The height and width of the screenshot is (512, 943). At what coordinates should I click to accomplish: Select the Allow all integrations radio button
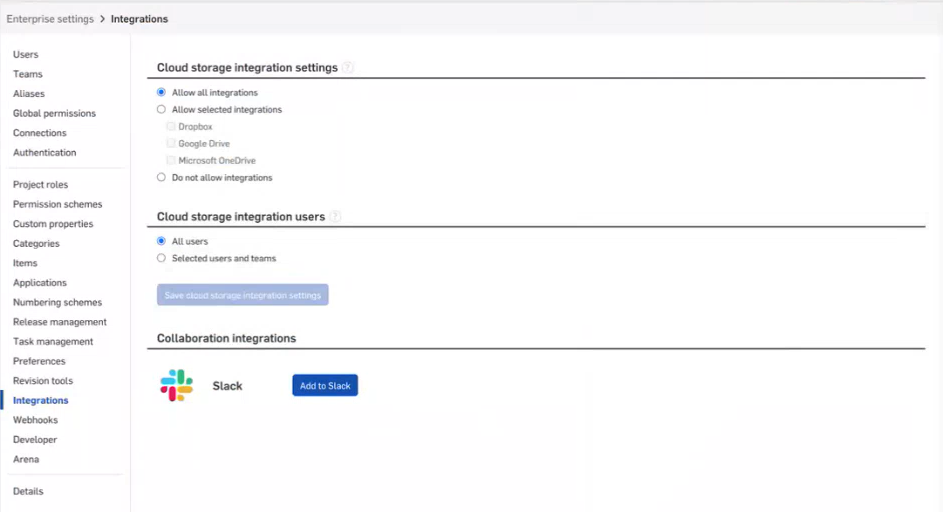[161, 92]
